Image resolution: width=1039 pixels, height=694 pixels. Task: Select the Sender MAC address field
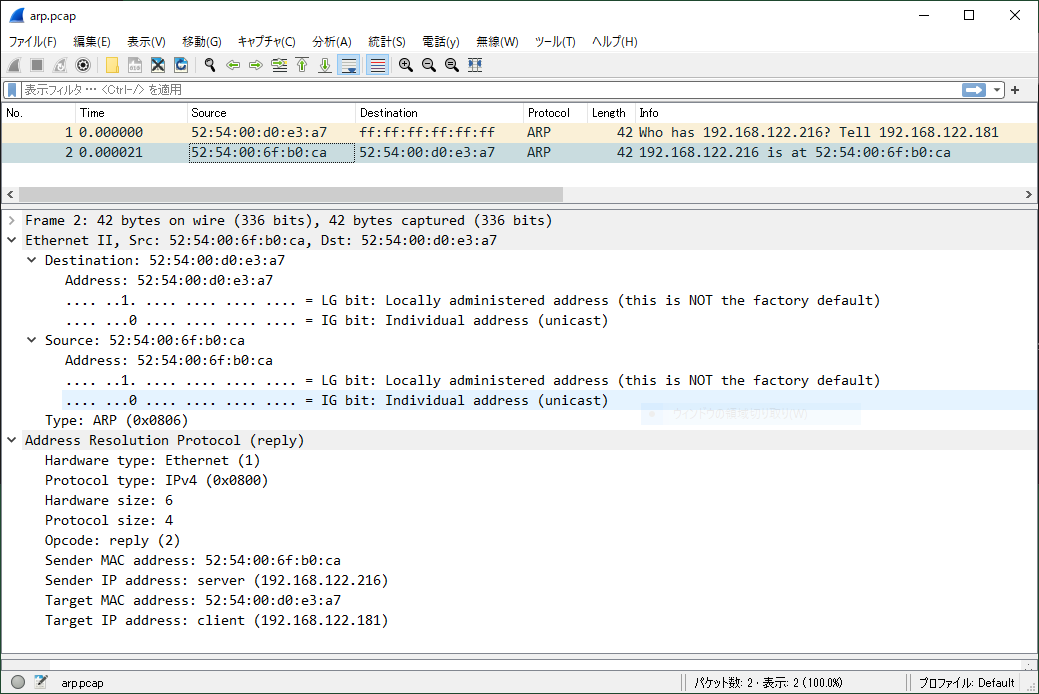(193, 560)
